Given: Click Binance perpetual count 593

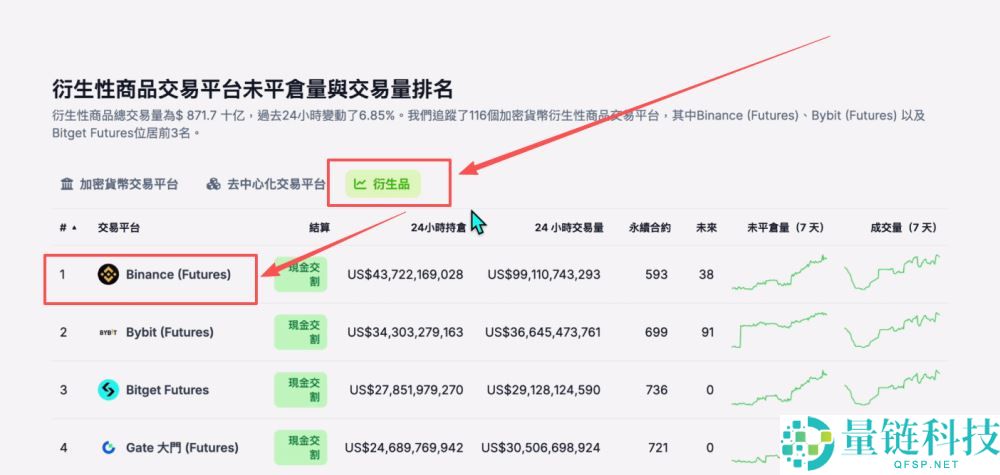Looking at the screenshot, I should (656, 275).
